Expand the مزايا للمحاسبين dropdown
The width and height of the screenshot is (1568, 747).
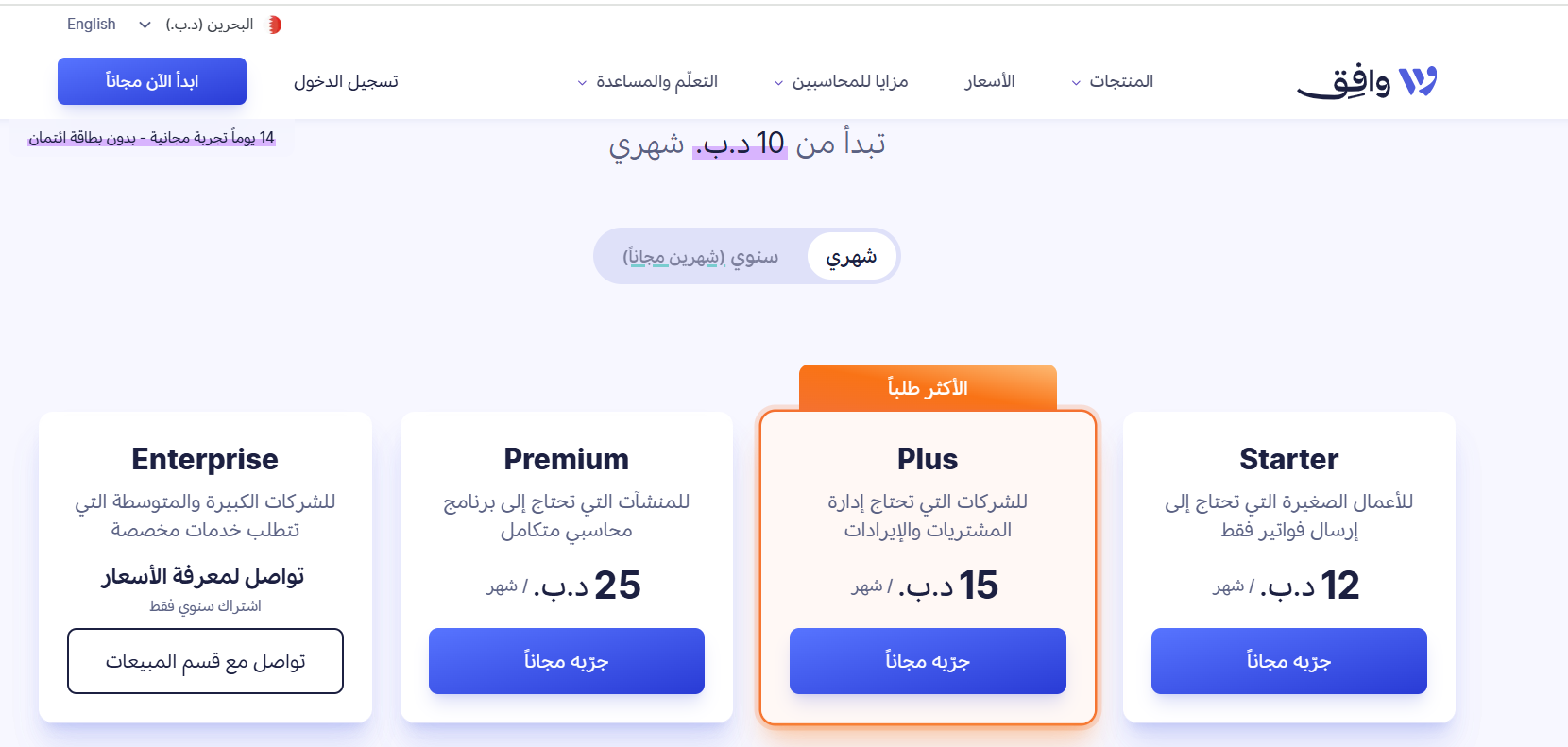coord(840,81)
